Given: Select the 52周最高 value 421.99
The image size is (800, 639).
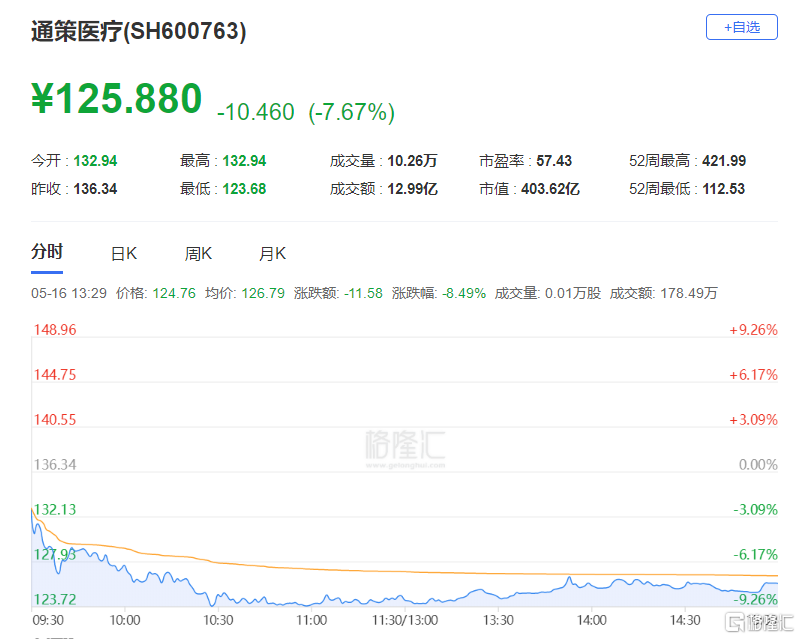Looking at the screenshot, I should pyautogui.click(x=724, y=161).
